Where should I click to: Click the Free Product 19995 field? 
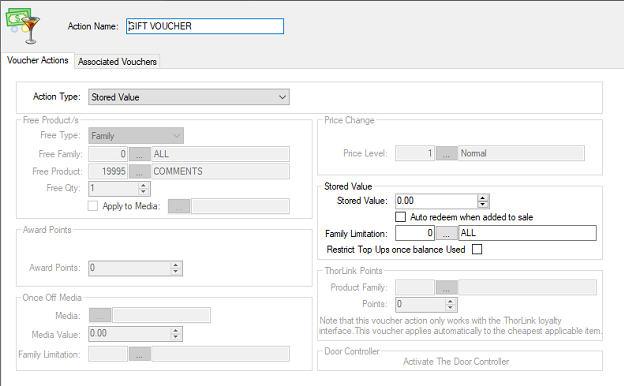pyautogui.click(x=108, y=172)
